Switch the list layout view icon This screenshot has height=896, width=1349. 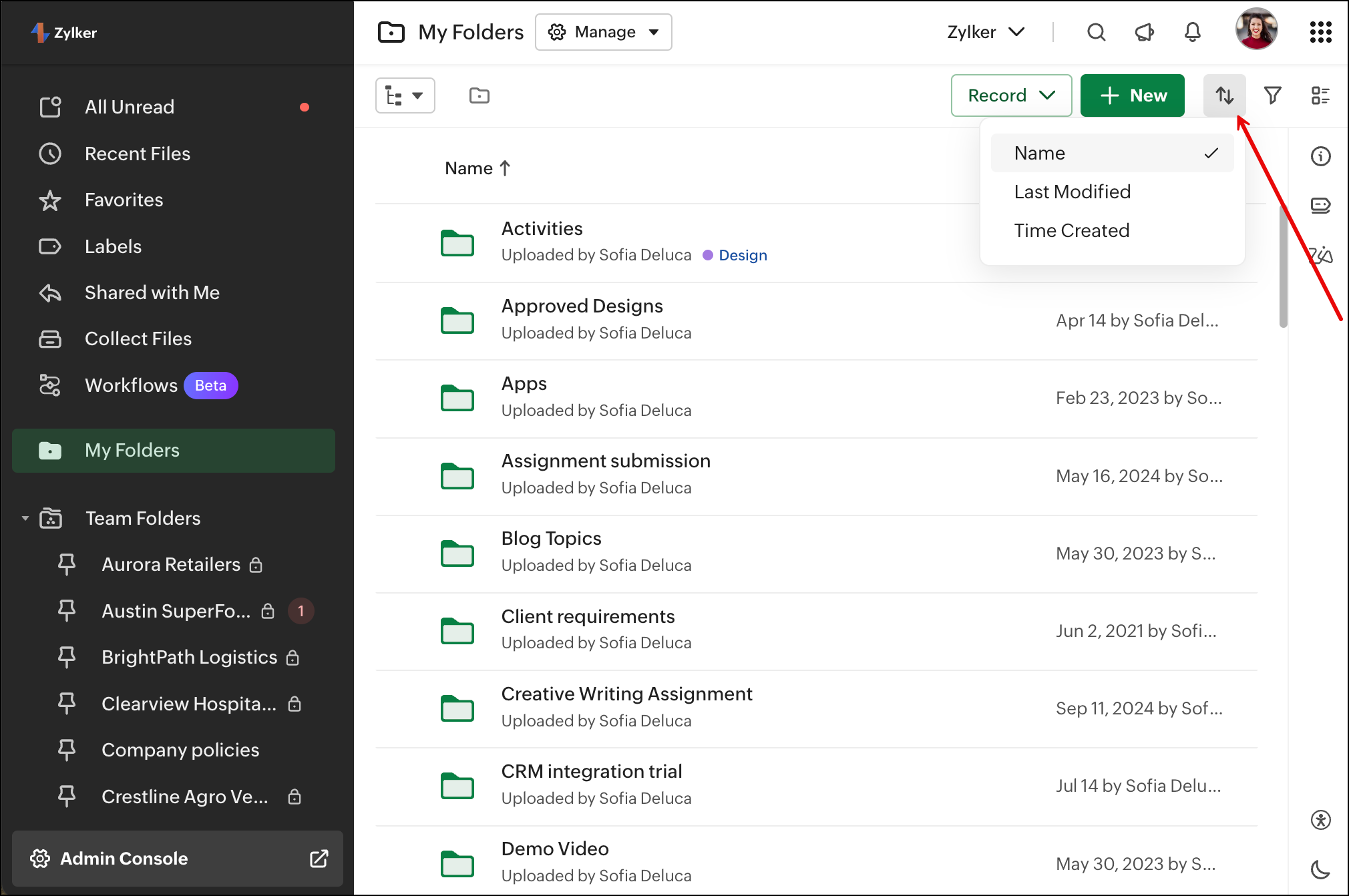point(1320,95)
